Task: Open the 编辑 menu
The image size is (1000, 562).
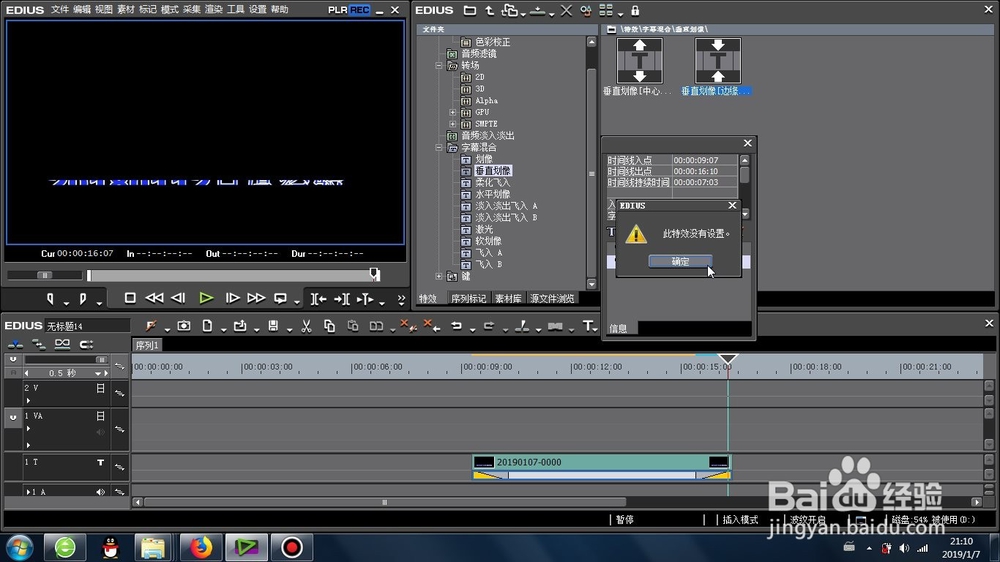Action: (x=82, y=10)
